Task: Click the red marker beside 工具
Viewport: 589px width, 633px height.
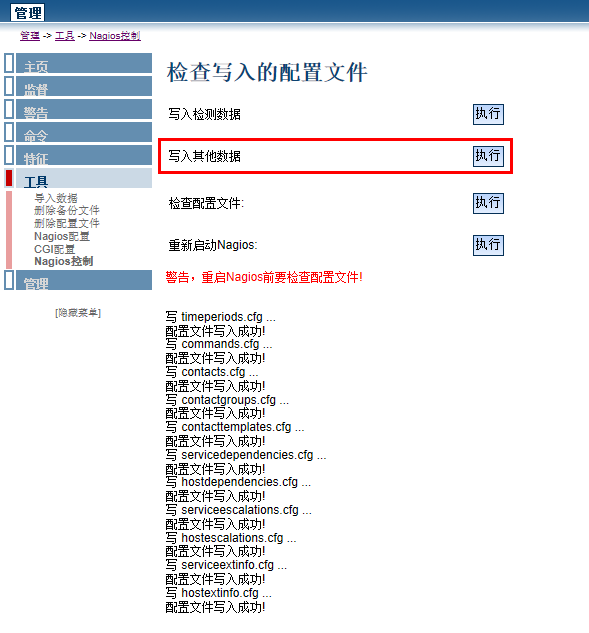Action: click(9, 178)
